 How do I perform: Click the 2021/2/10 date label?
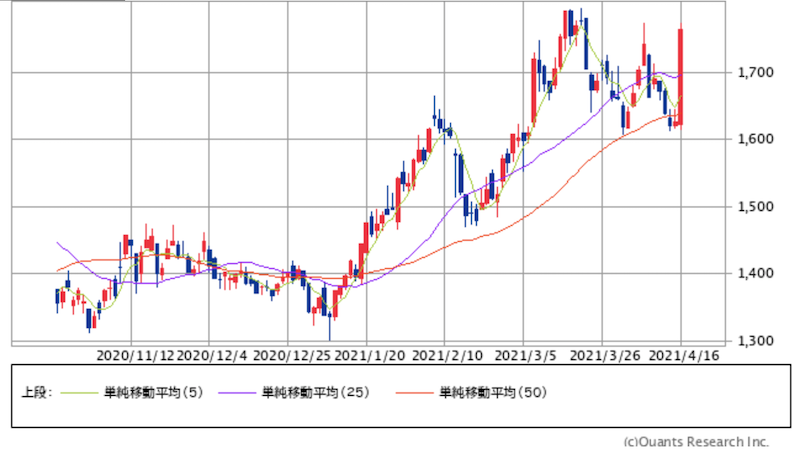click(x=447, y=356)
